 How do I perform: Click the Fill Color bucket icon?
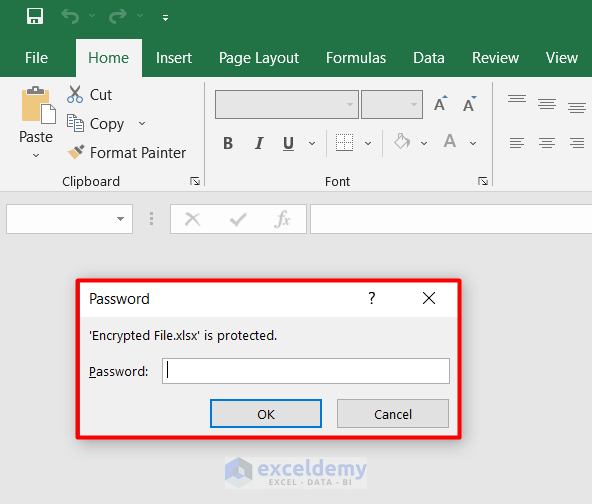click(402, 142)
